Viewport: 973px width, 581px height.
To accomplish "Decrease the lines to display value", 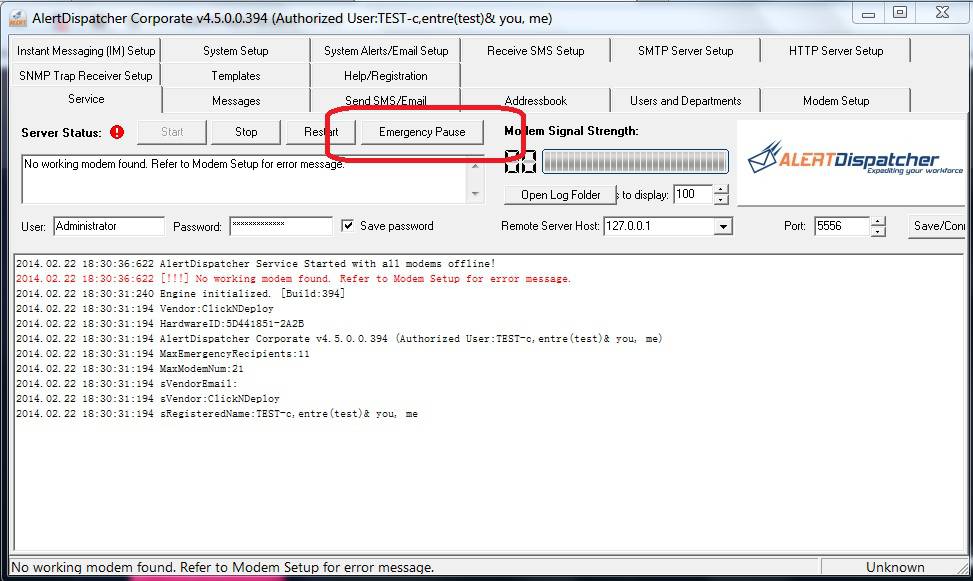I will (x=720, y=199).
